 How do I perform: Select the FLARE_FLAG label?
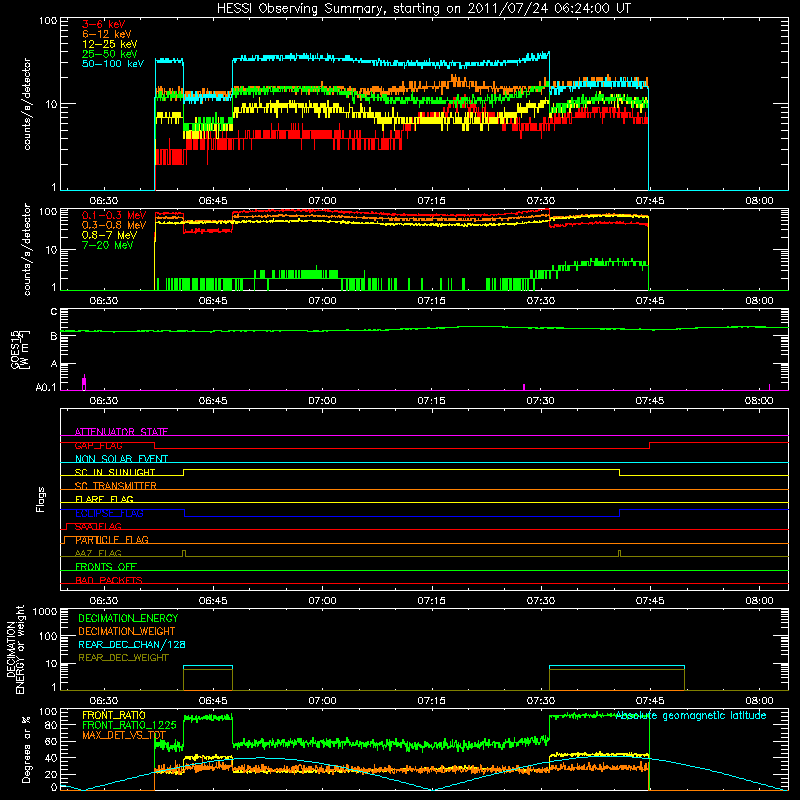click(104, 499)
